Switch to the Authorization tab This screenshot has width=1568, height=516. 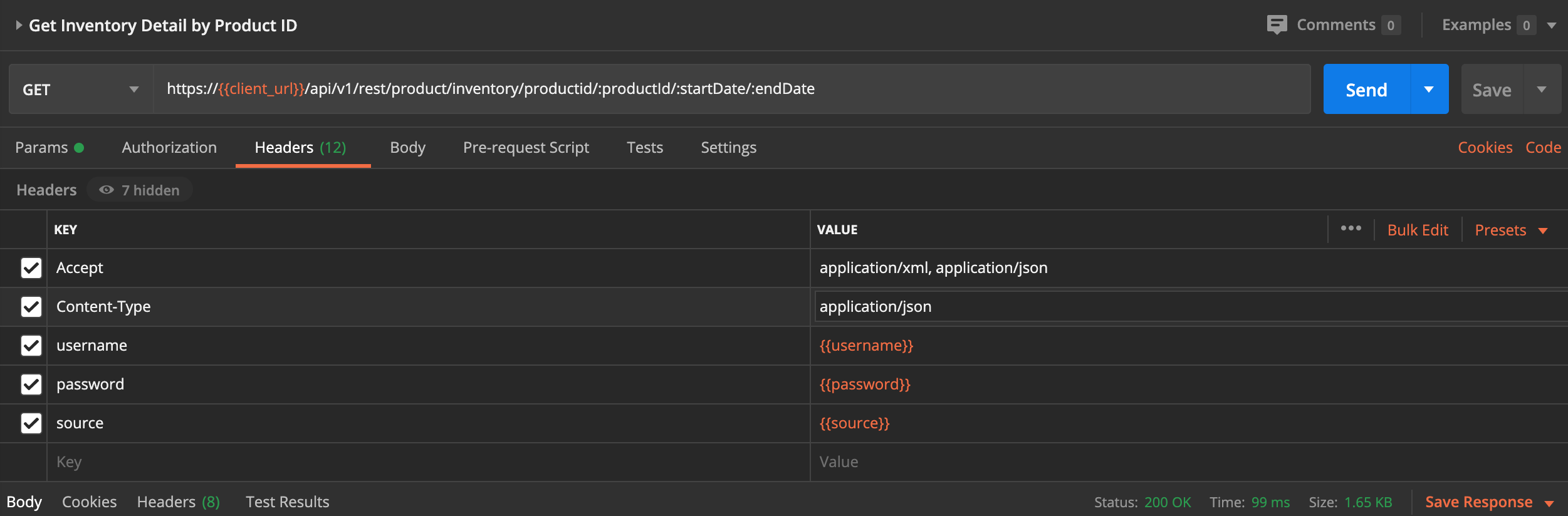point(169,148)
